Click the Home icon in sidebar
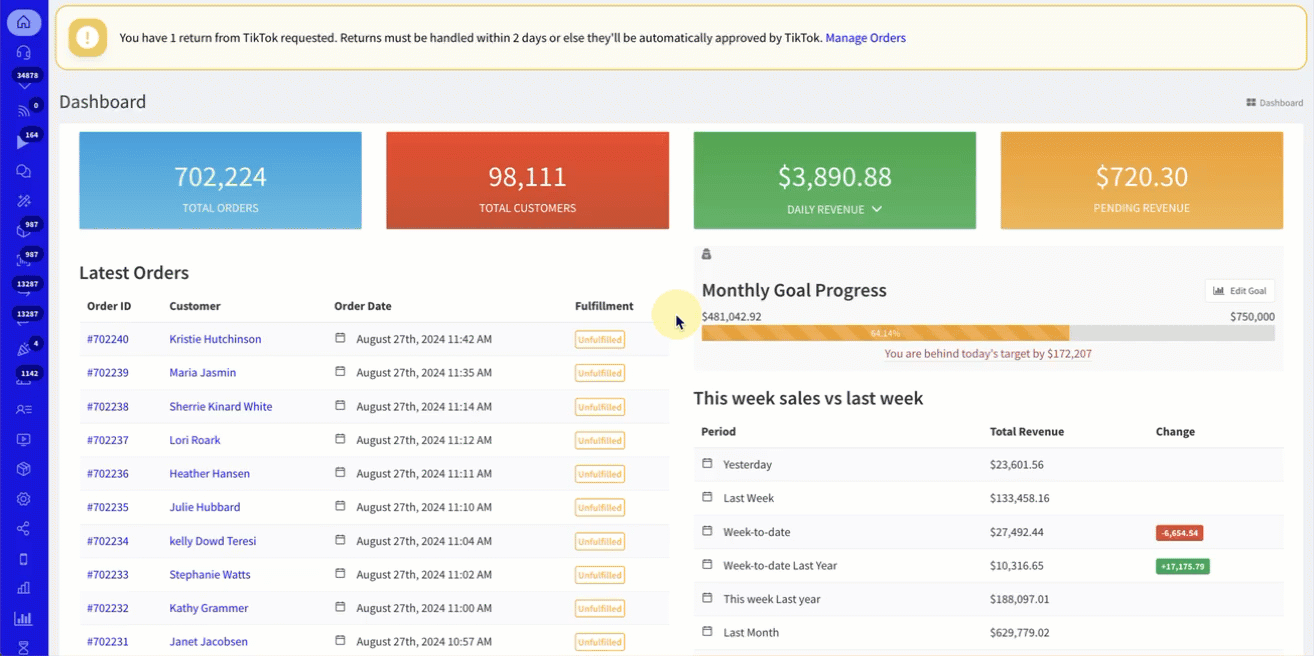This screenshot has width=1314, height=656. (24, 22)
